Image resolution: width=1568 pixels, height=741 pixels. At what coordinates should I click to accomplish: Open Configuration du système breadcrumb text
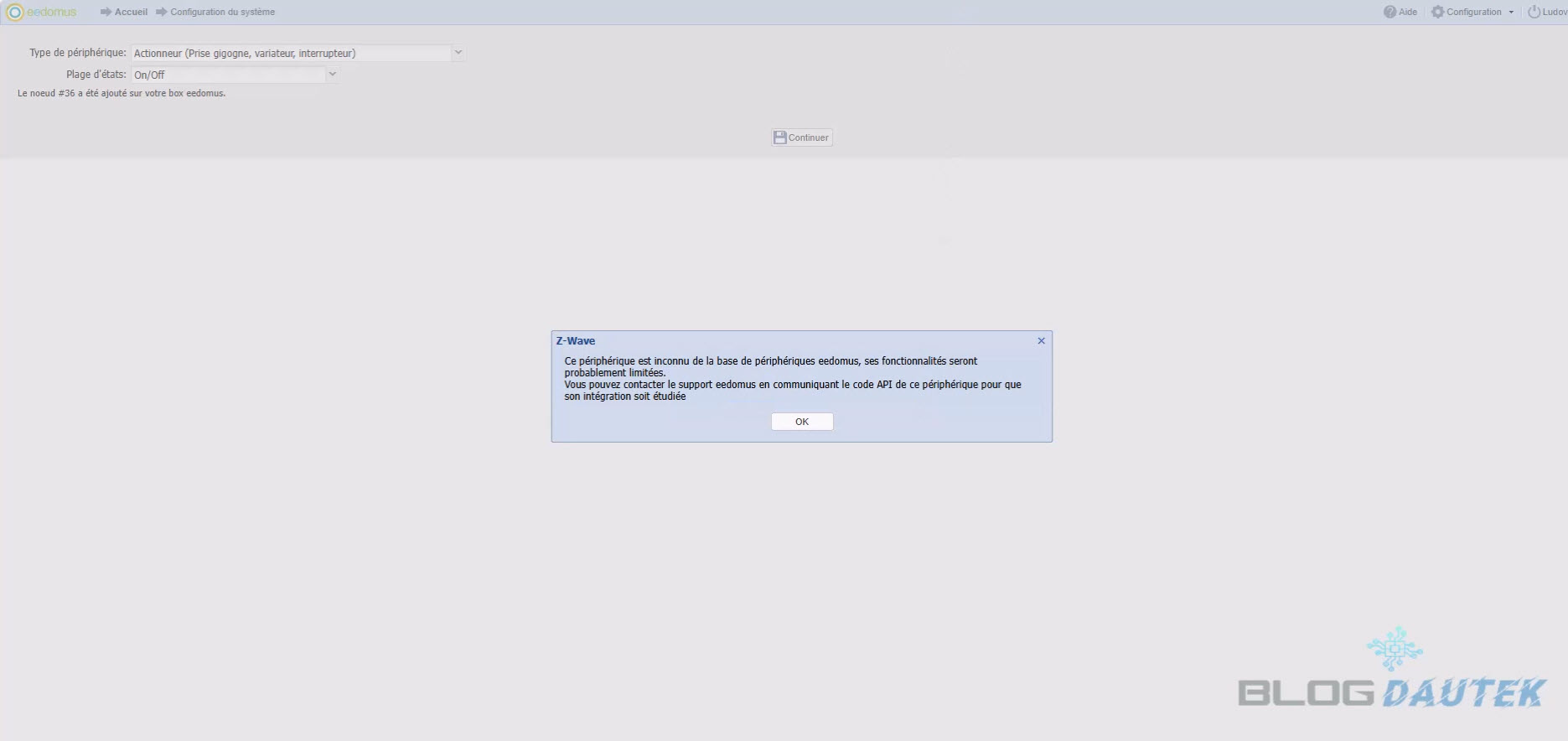(222, 12)
